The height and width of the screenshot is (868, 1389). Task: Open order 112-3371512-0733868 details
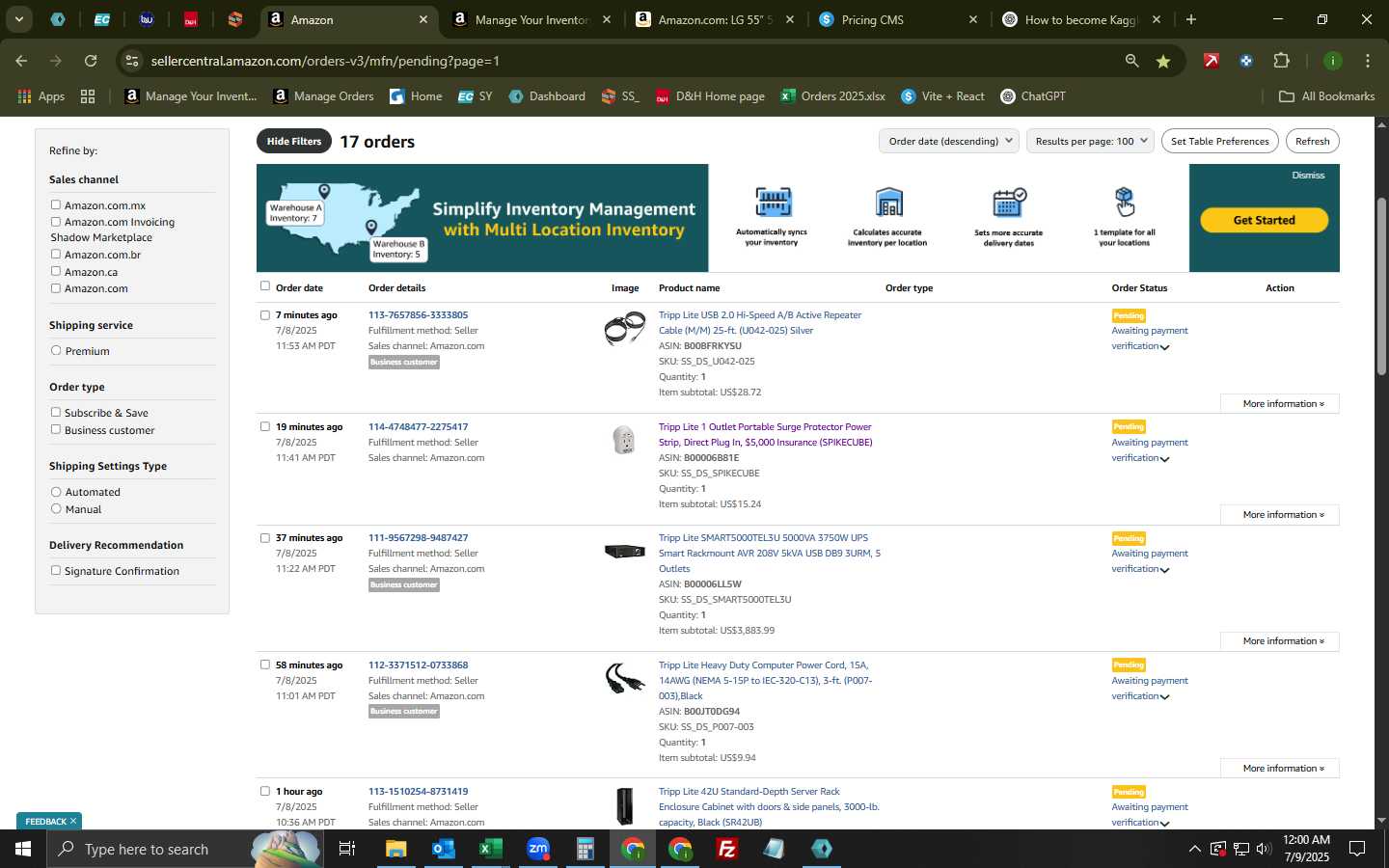click(x=418, y=665)
